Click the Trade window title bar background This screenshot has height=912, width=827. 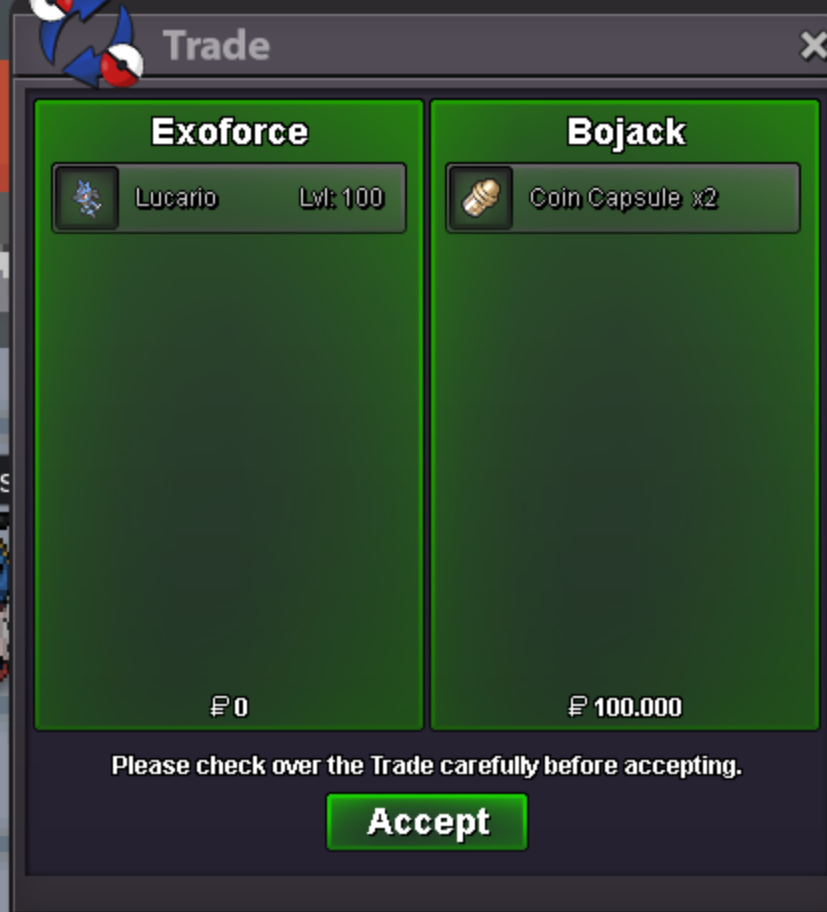(x=523, y=46)
